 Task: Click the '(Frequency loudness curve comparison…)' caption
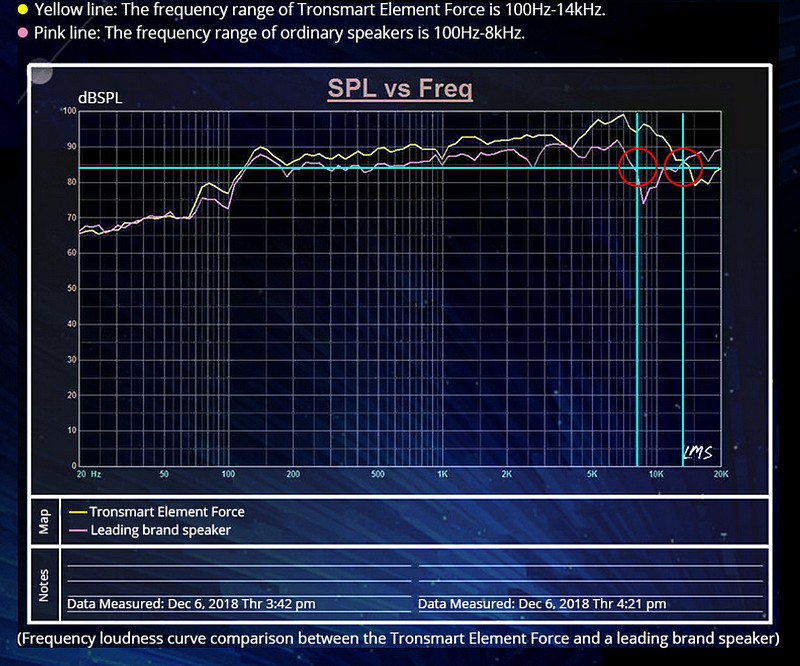click(x=398, y=639)
